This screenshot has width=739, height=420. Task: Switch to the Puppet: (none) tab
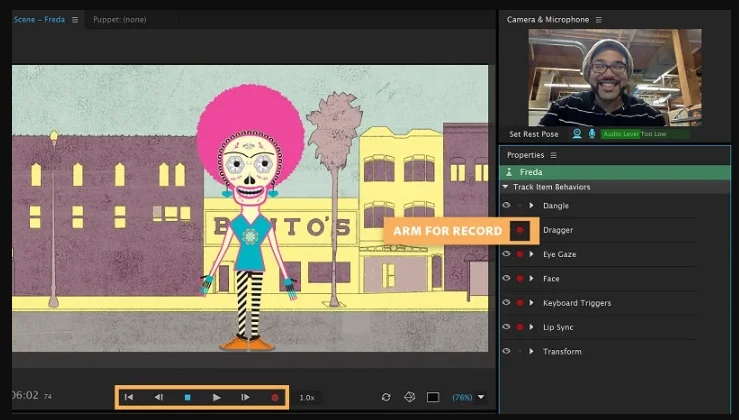click(120, 19)
